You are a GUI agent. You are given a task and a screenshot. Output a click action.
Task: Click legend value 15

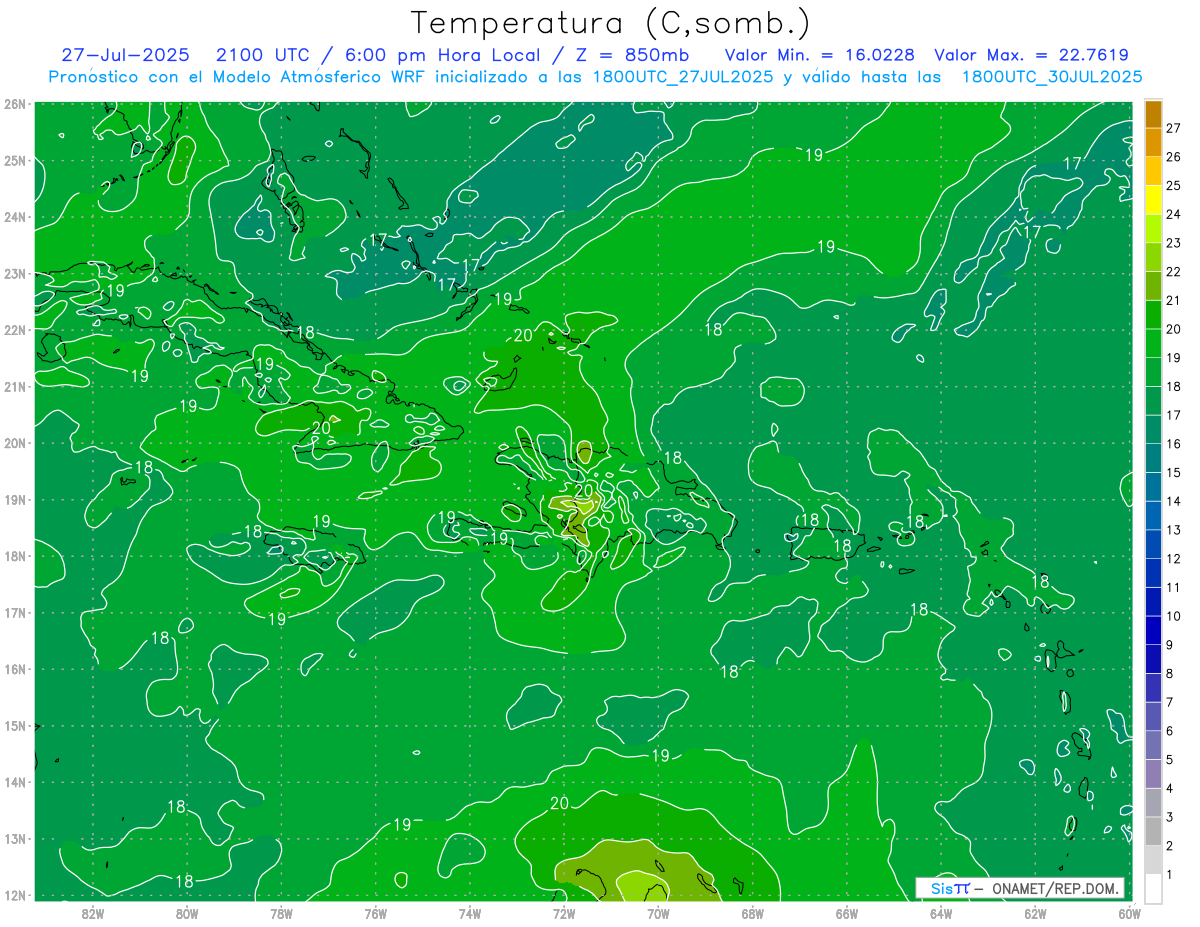[x=1174, y=472]
